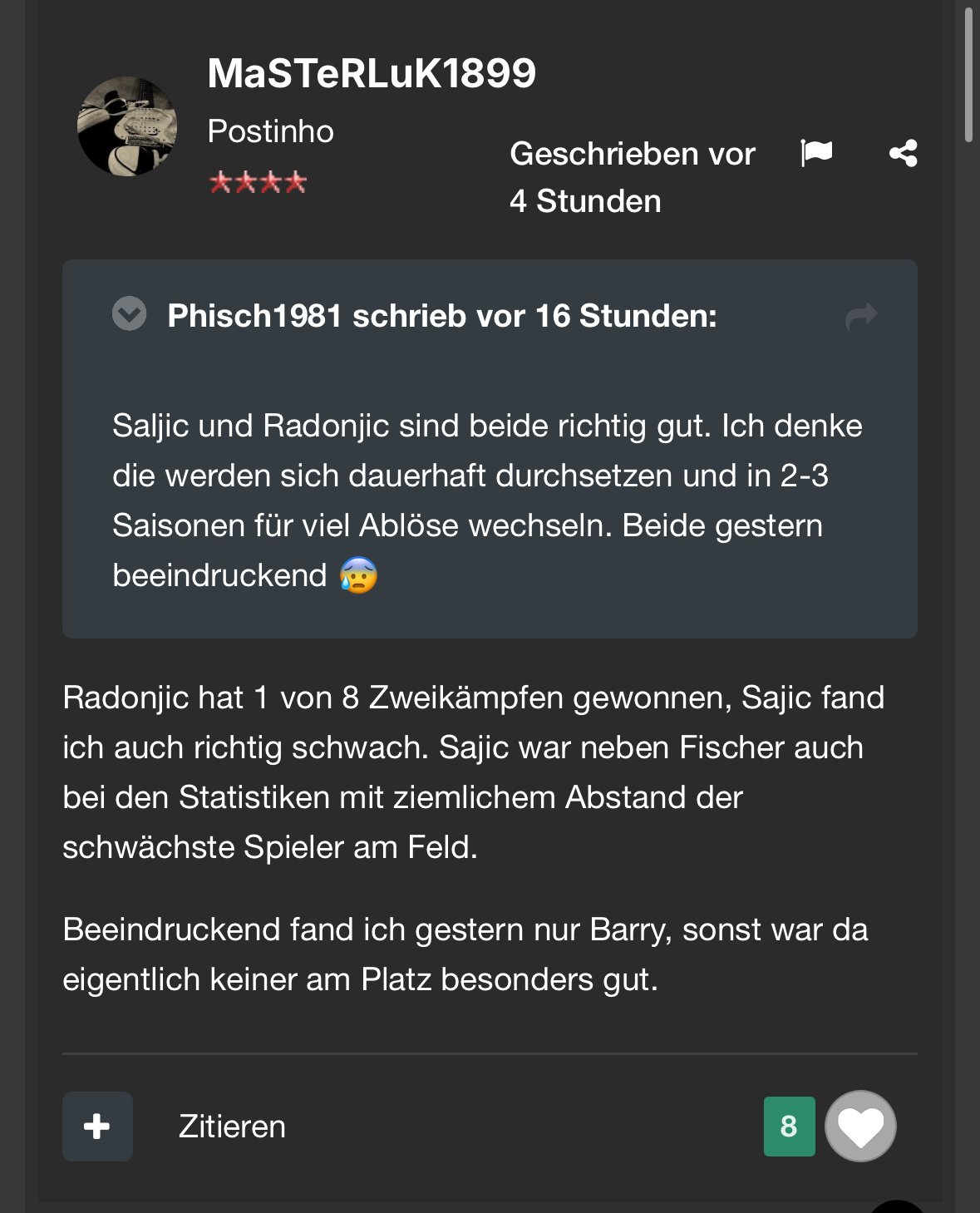Screen dimensions: 980x1213
Task: Click the partially visible black round button
Action: click(898, 1206)
